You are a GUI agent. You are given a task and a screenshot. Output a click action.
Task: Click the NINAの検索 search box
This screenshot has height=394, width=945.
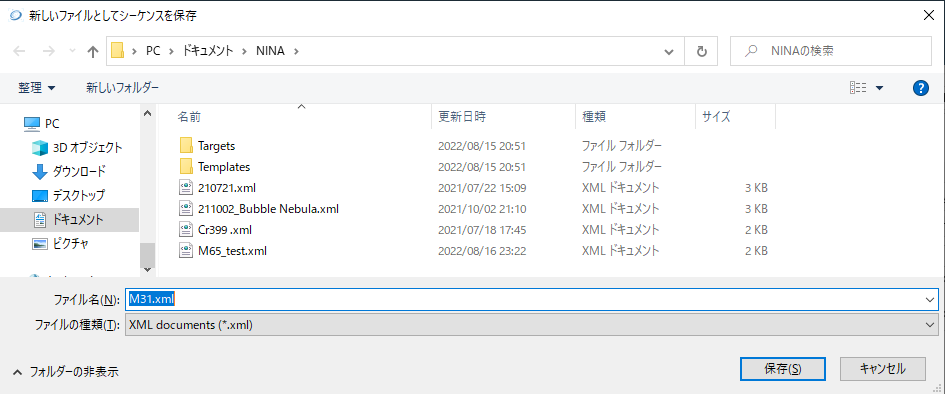(x=830, y=52)
